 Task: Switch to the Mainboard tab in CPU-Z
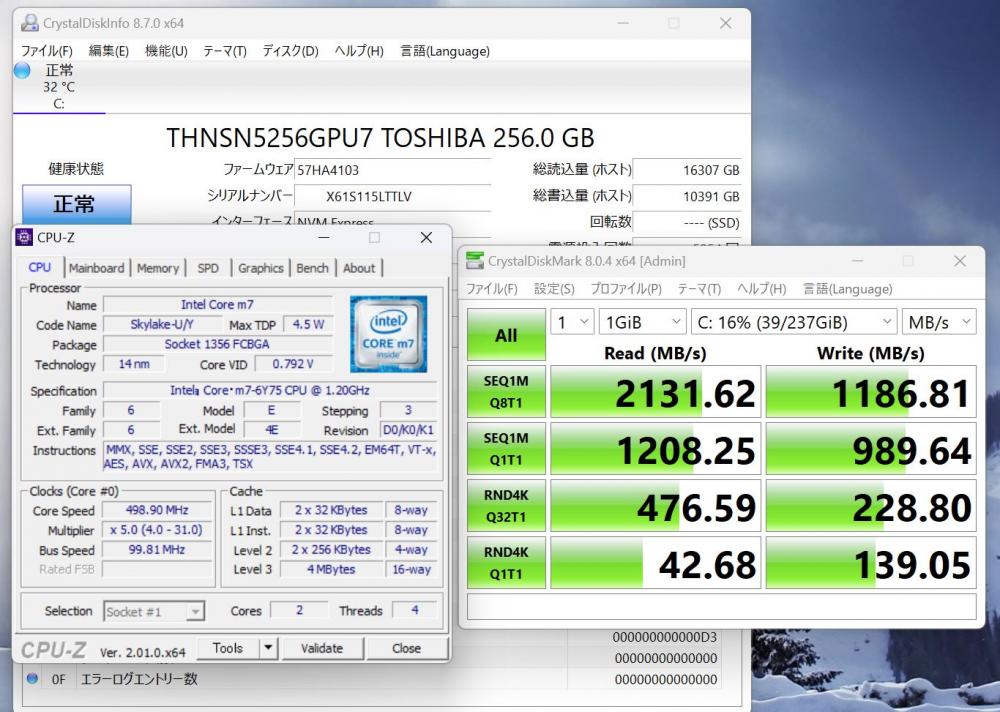click(96, 268)
